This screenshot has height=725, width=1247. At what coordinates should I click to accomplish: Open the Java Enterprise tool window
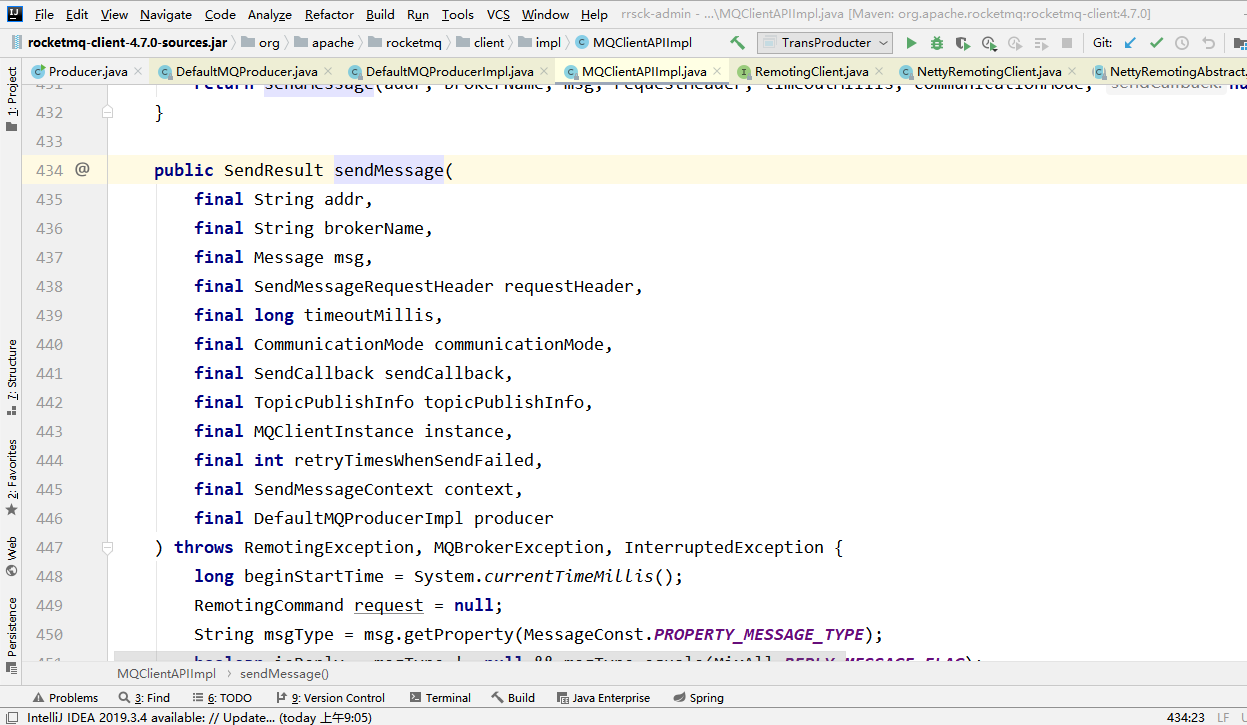tap(603, 698)
